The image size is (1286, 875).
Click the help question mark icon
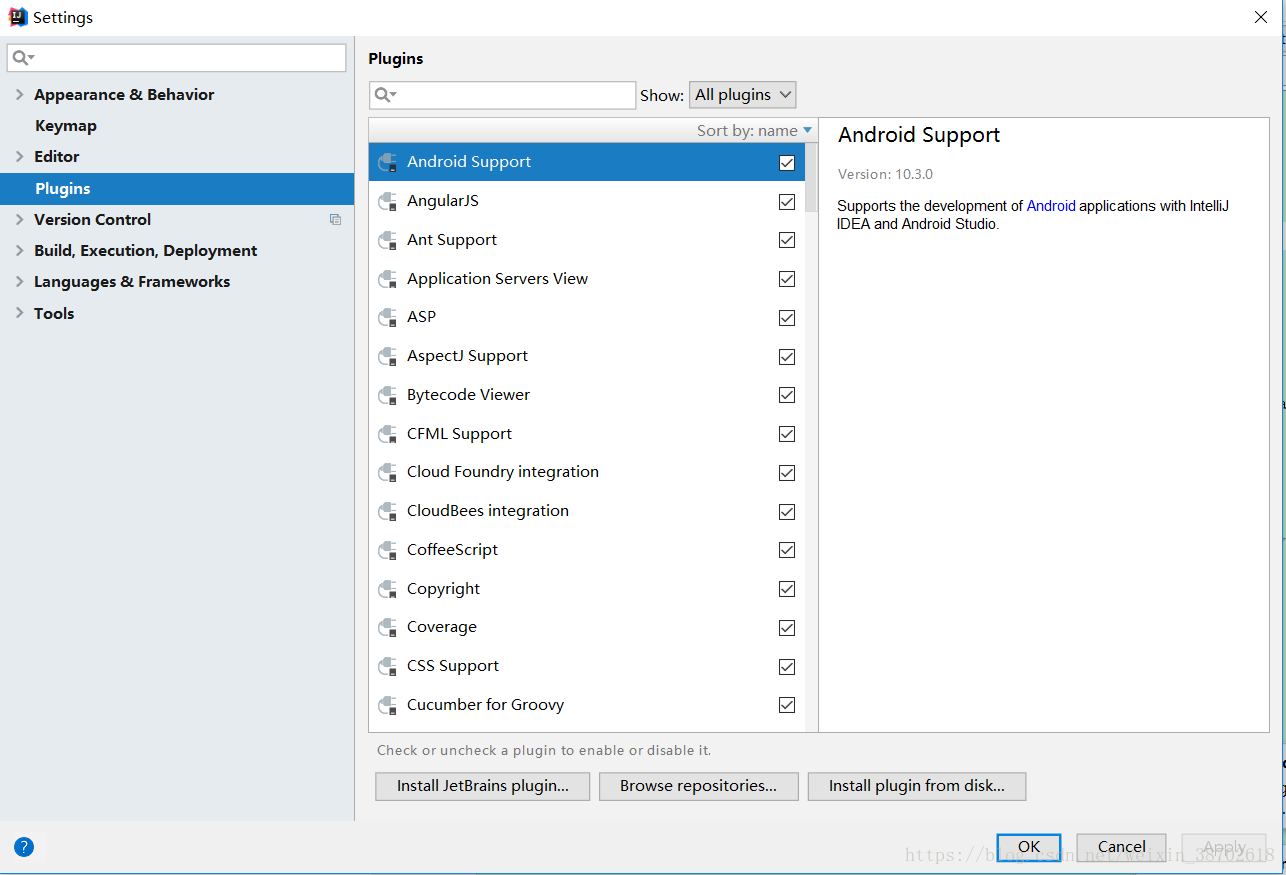[x=24, y=847]
